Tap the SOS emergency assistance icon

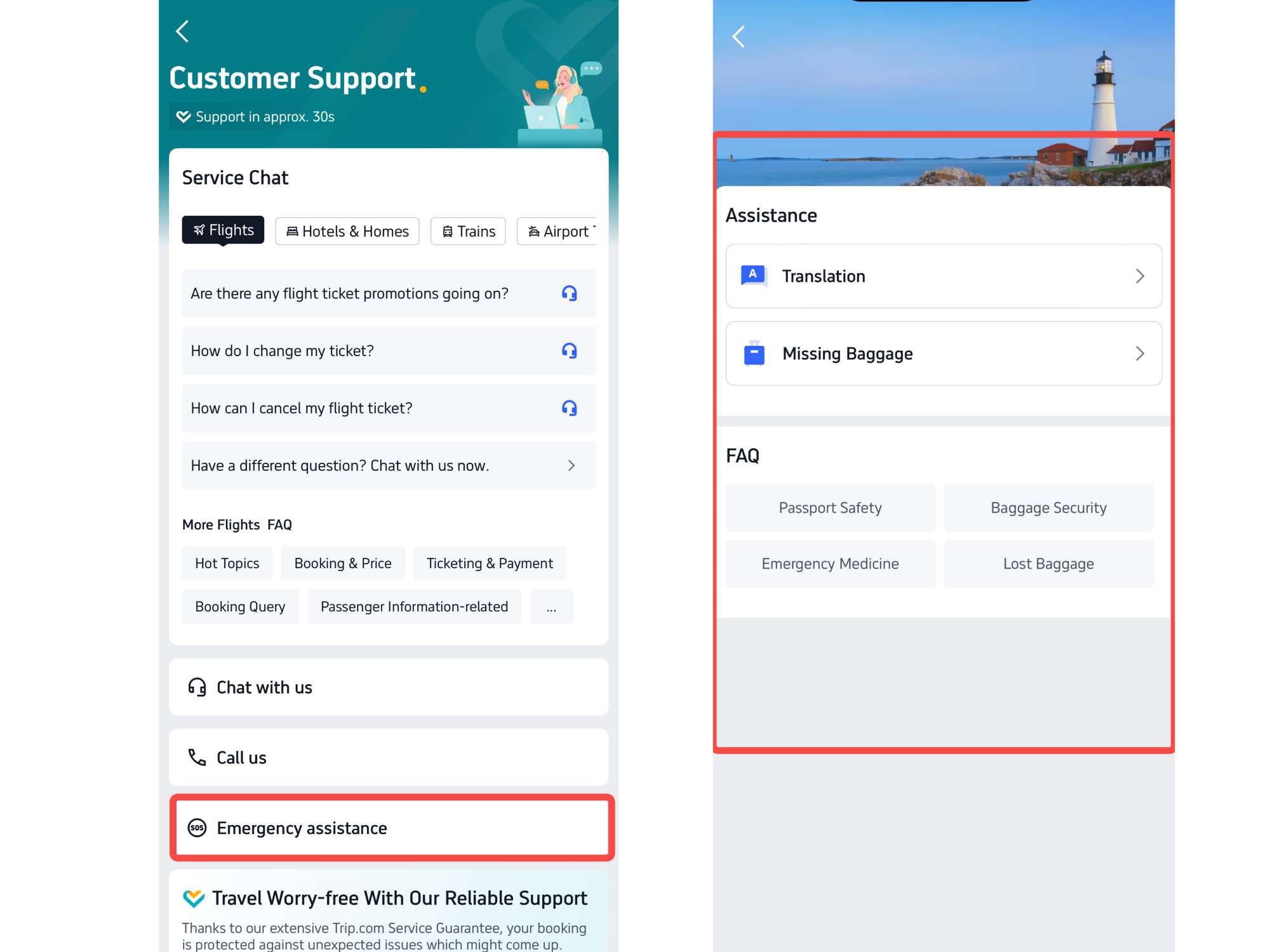pos(197,828)
